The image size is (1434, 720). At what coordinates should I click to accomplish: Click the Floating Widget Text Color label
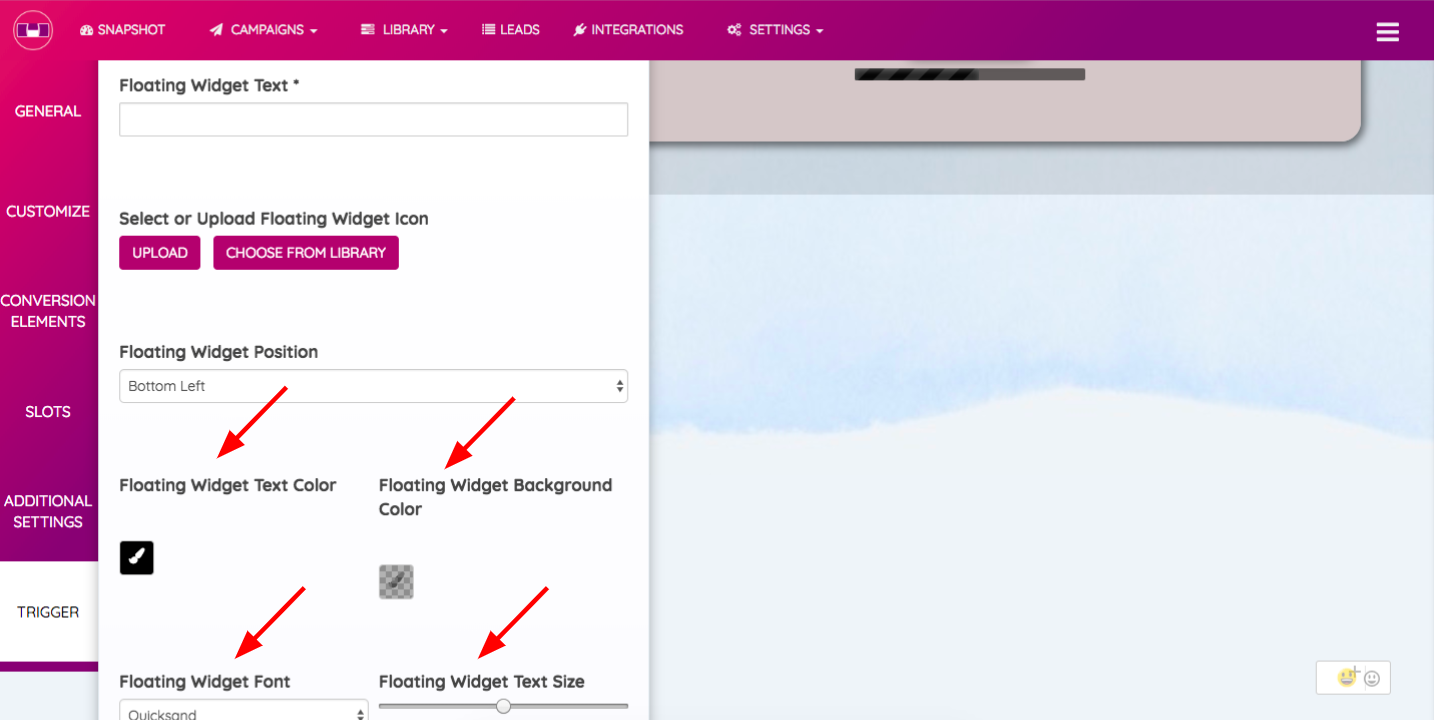(x=228, y=485)
